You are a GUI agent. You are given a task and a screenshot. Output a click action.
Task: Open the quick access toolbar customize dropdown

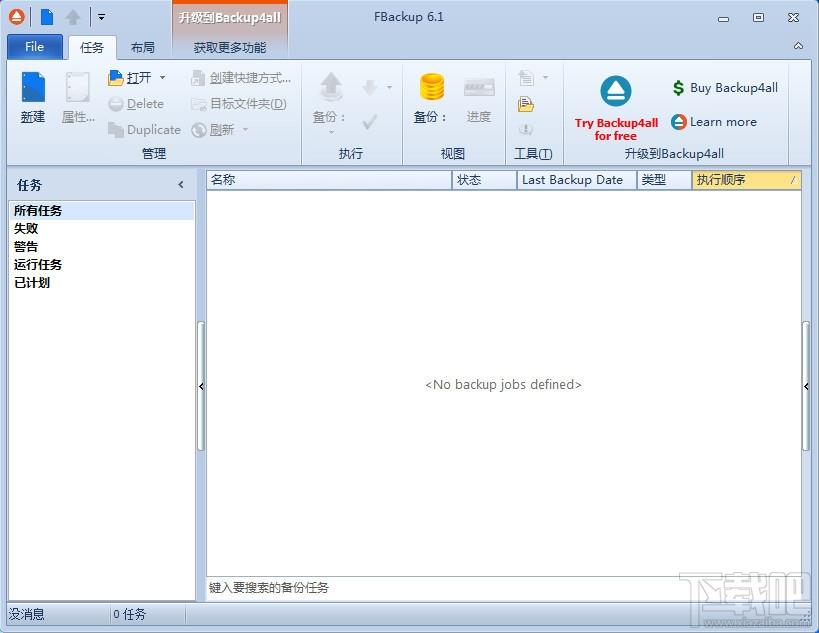101,17
